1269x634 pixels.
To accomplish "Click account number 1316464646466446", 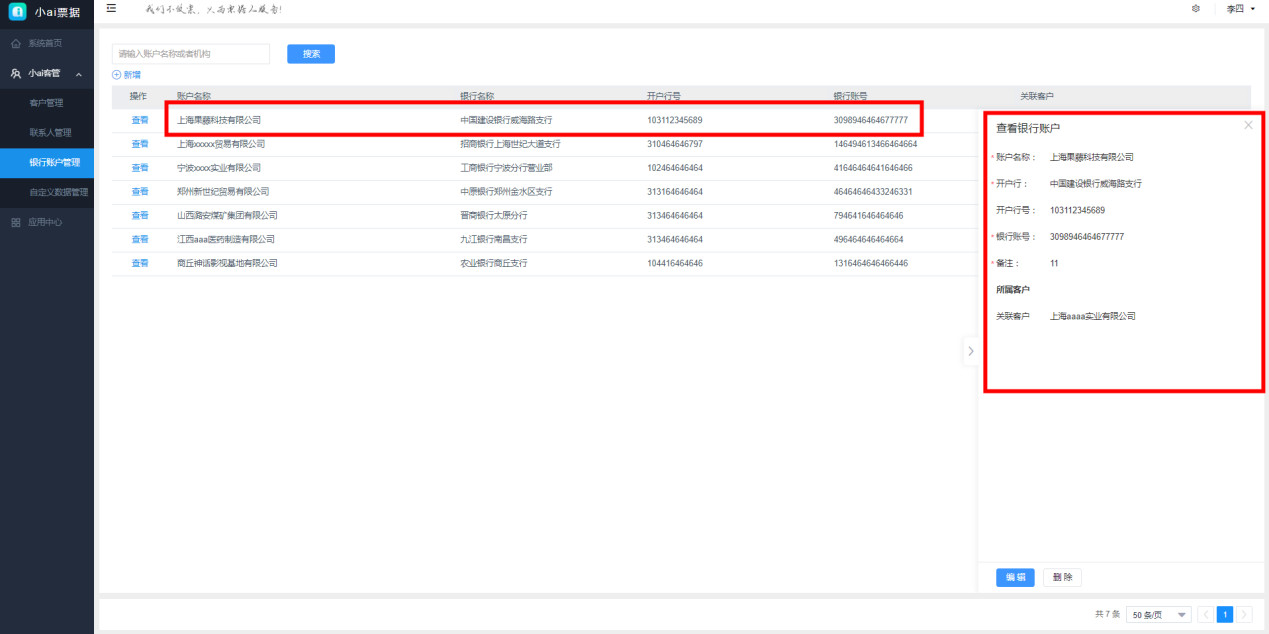I will point(871,263).
